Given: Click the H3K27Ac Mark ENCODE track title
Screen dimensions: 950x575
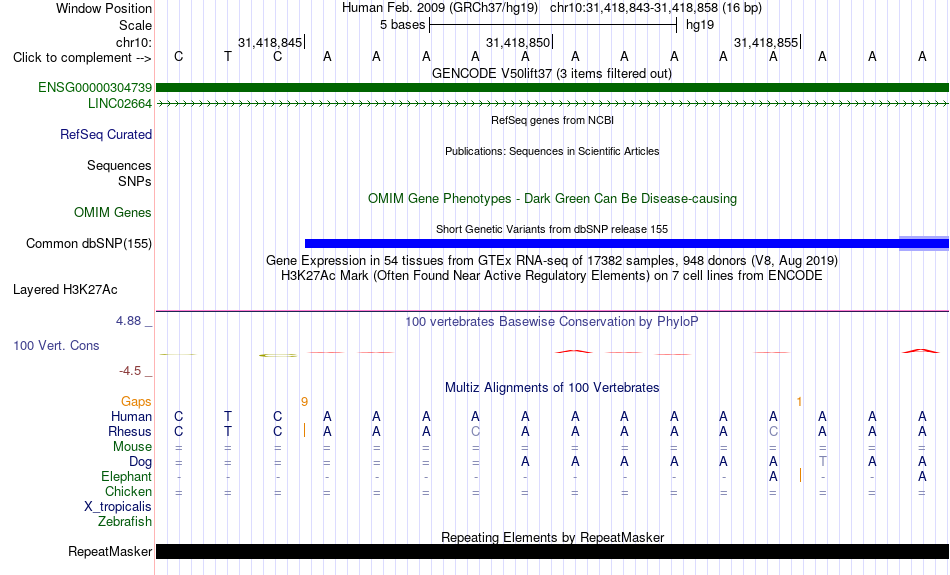Looking at the screenshot, I should pyautogui.click(x=552, y=276).
